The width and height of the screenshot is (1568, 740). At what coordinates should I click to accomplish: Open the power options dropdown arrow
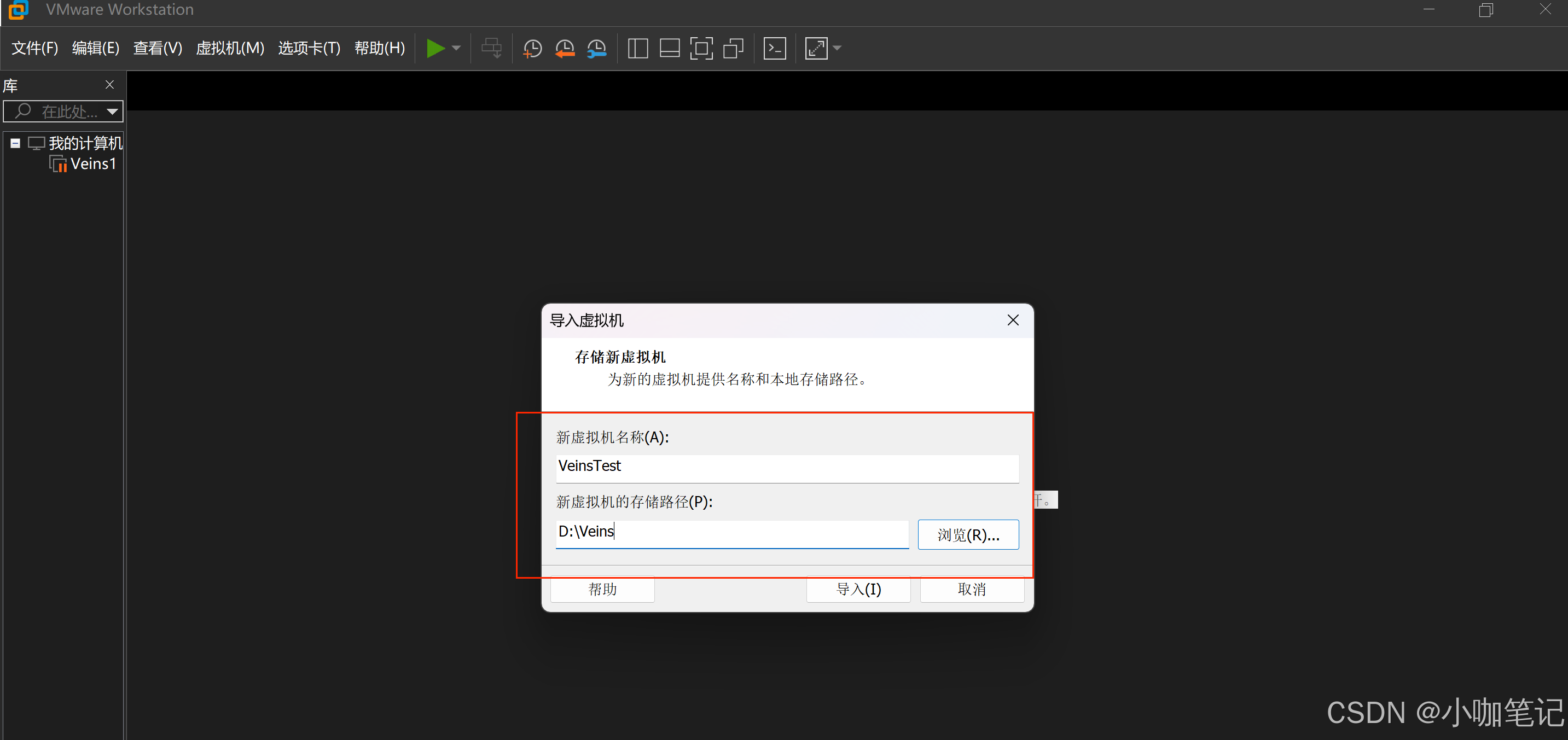456,48
